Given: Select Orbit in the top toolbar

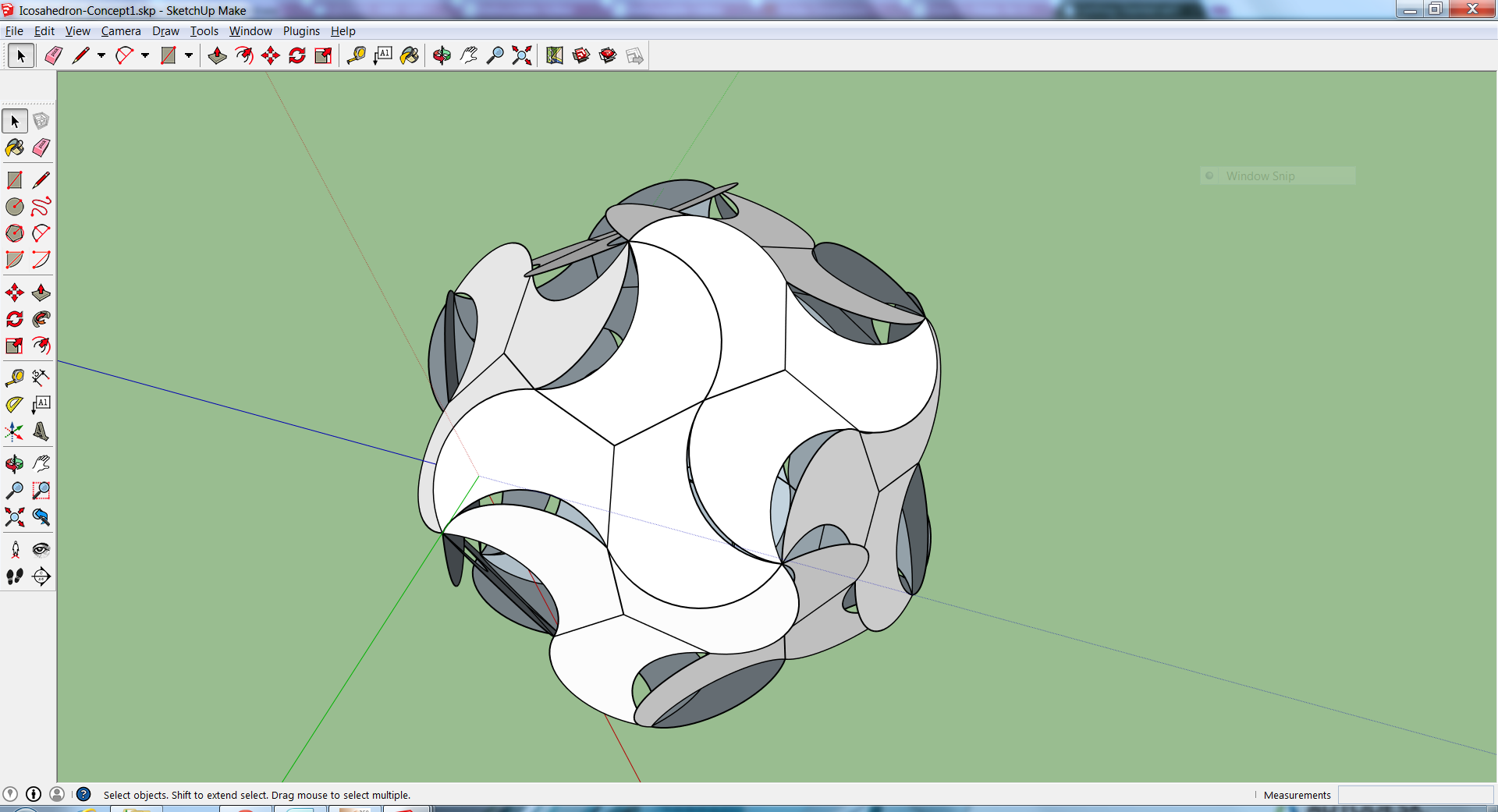Looking at the screenshot, I should [x=442, y=55].
